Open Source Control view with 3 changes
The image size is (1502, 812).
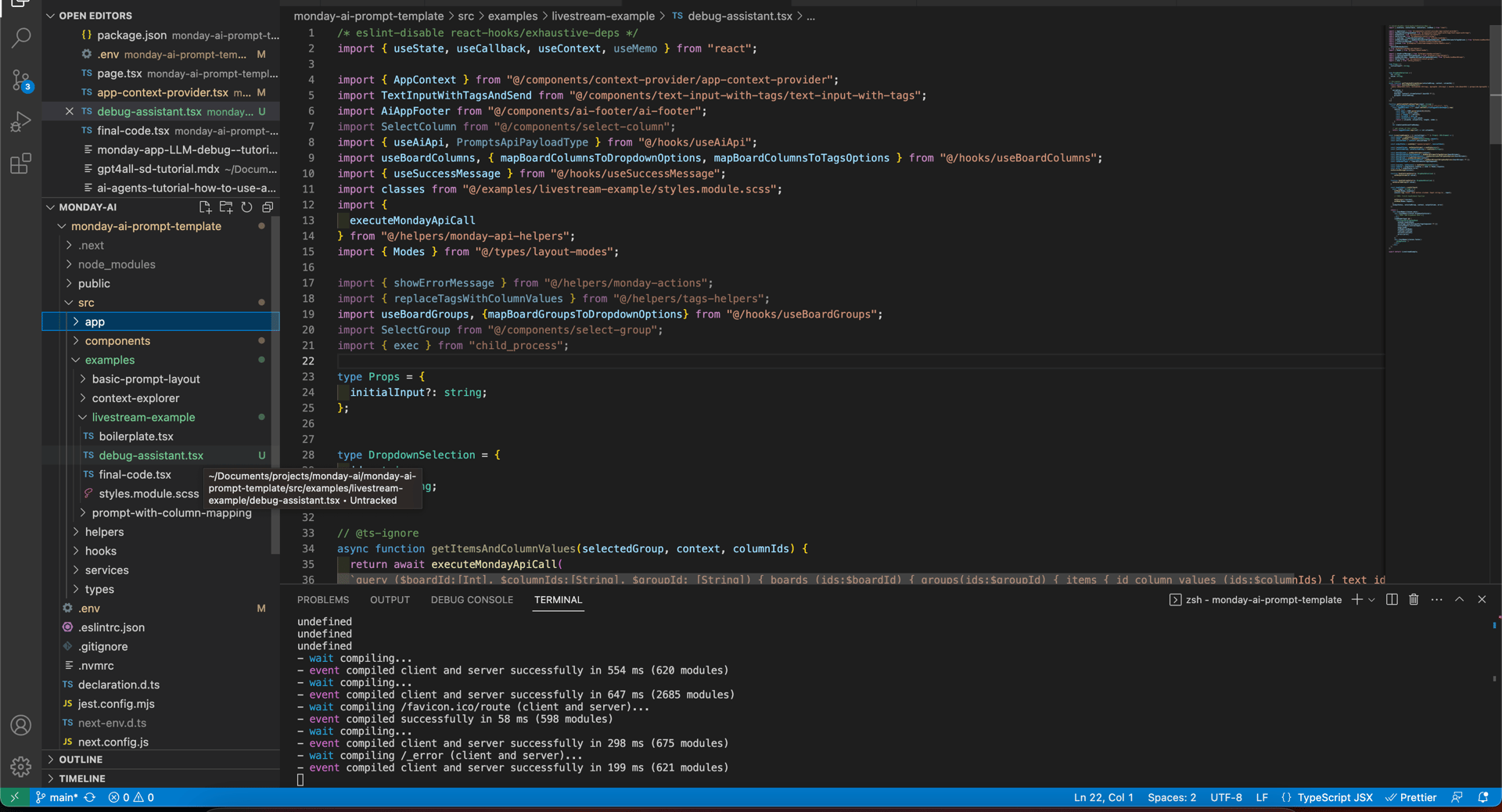[21, 80]
